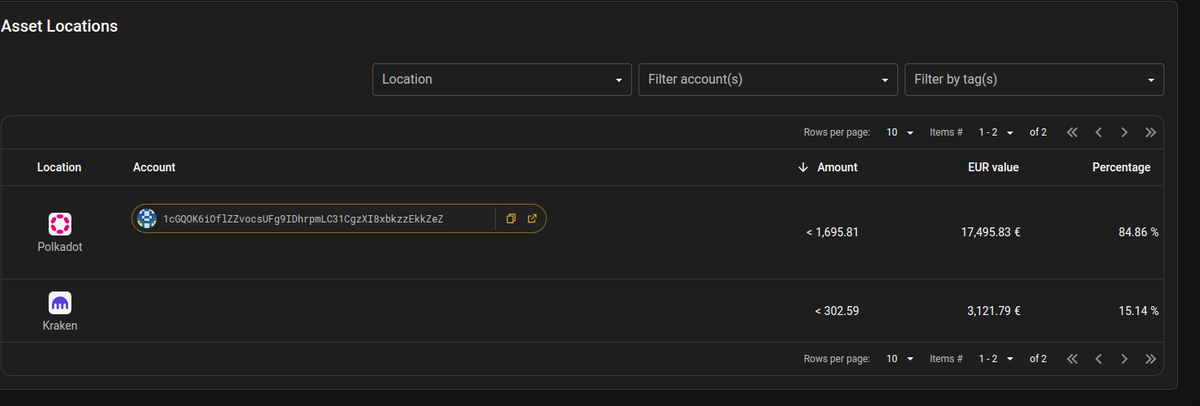Go to first page in bottom pagination

point(1072,358)
